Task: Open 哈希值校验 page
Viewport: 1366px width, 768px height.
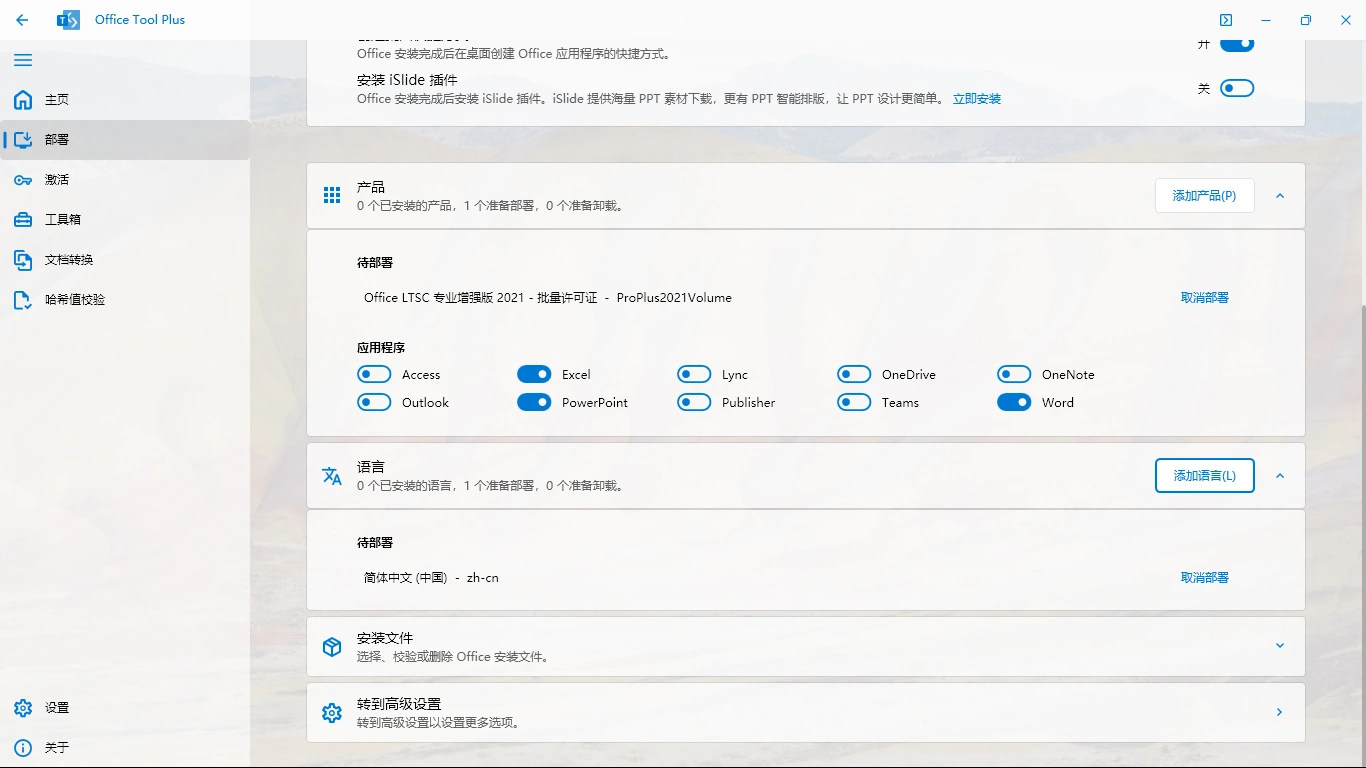Action: (125, 300)
